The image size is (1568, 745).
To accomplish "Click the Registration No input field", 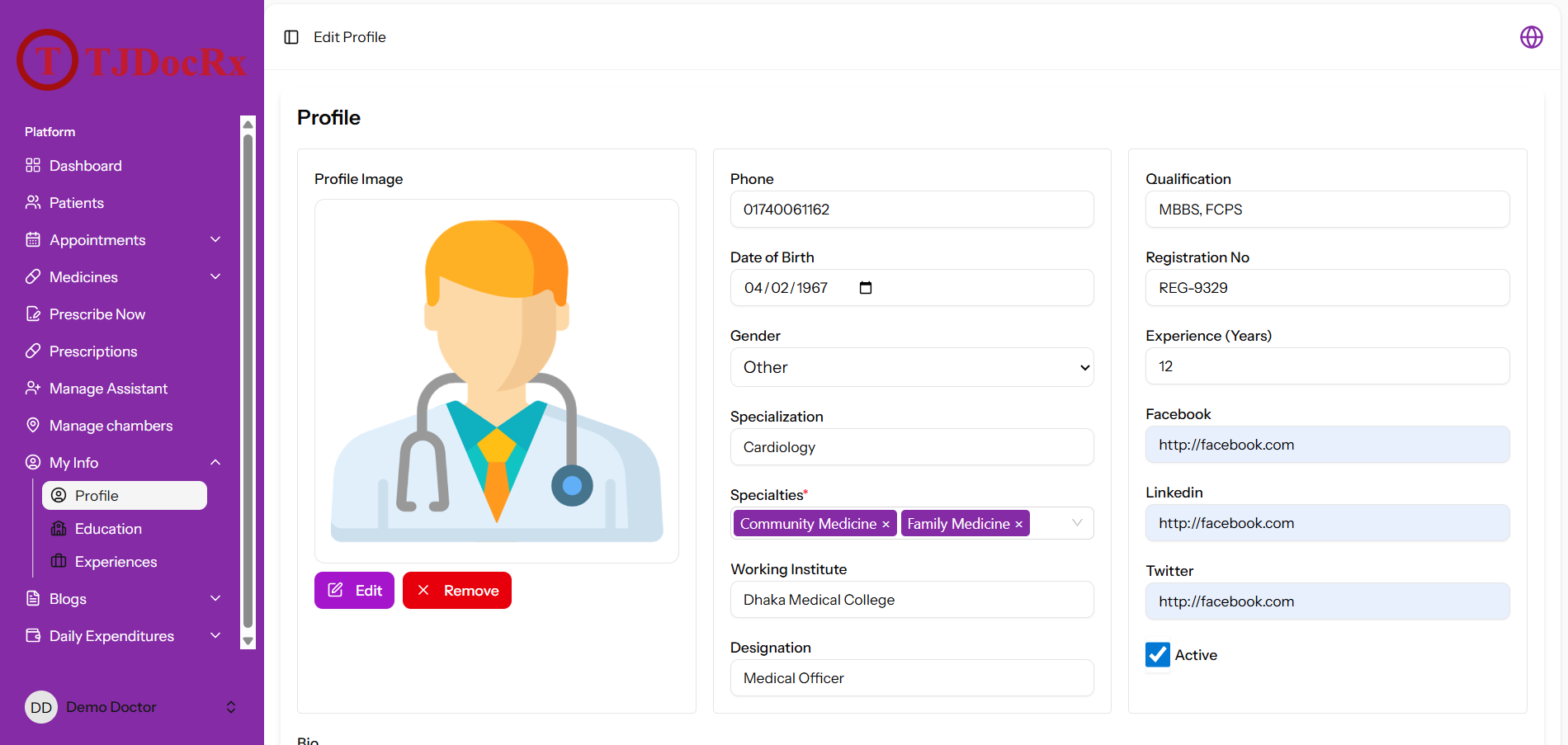I will pyautogui.click(x=1328, y=288).
